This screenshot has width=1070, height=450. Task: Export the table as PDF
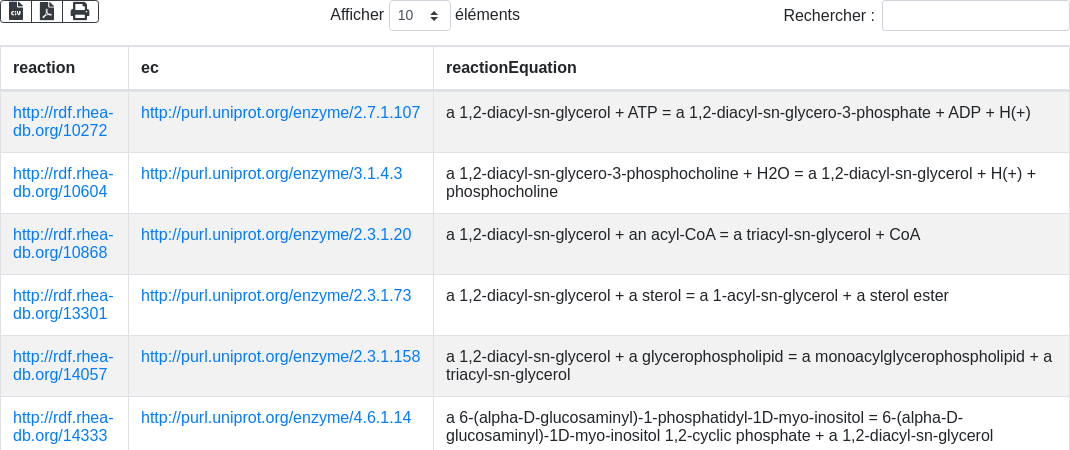click(47, 11)
